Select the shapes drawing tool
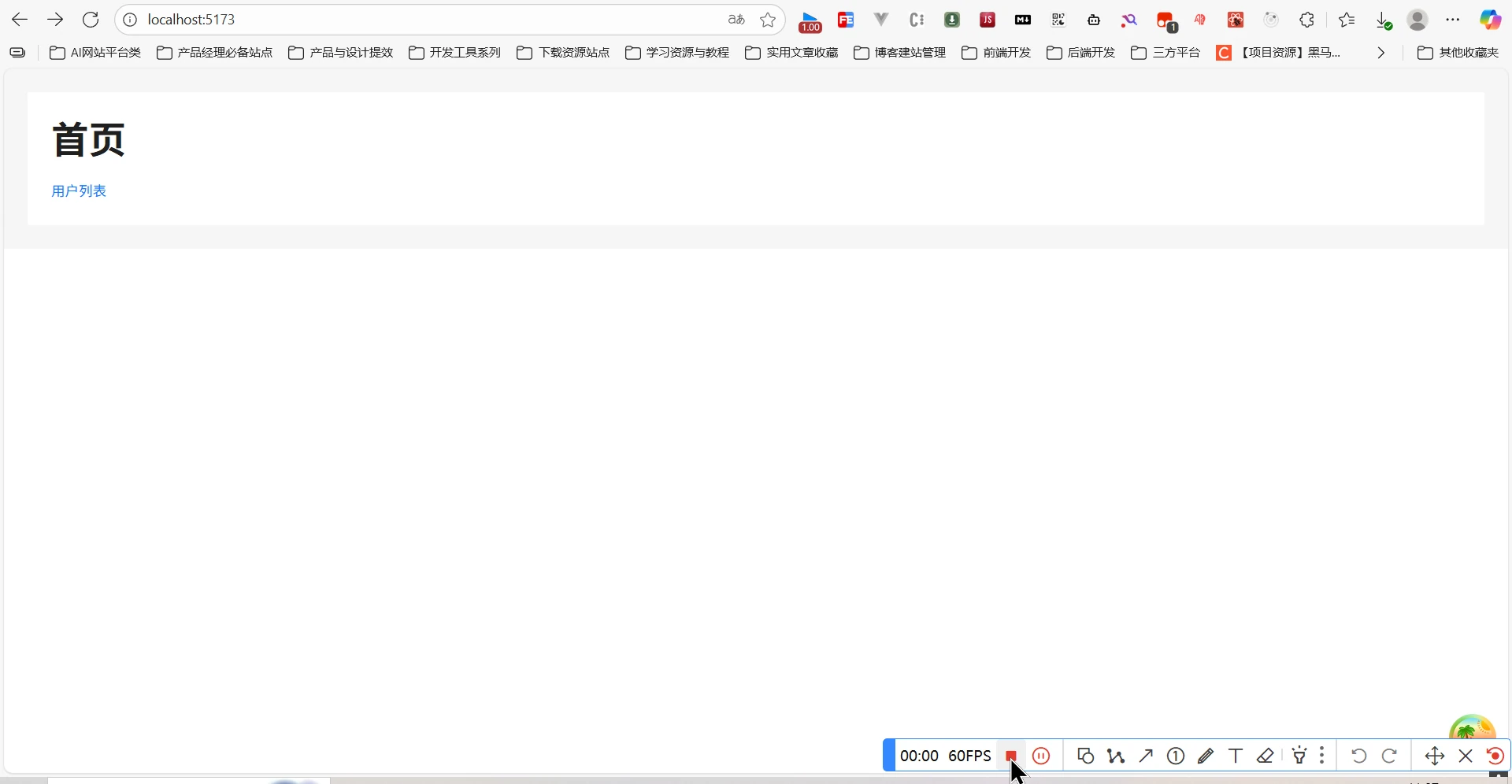Viewport: 1512px width, 784px height. (1085, 756)
